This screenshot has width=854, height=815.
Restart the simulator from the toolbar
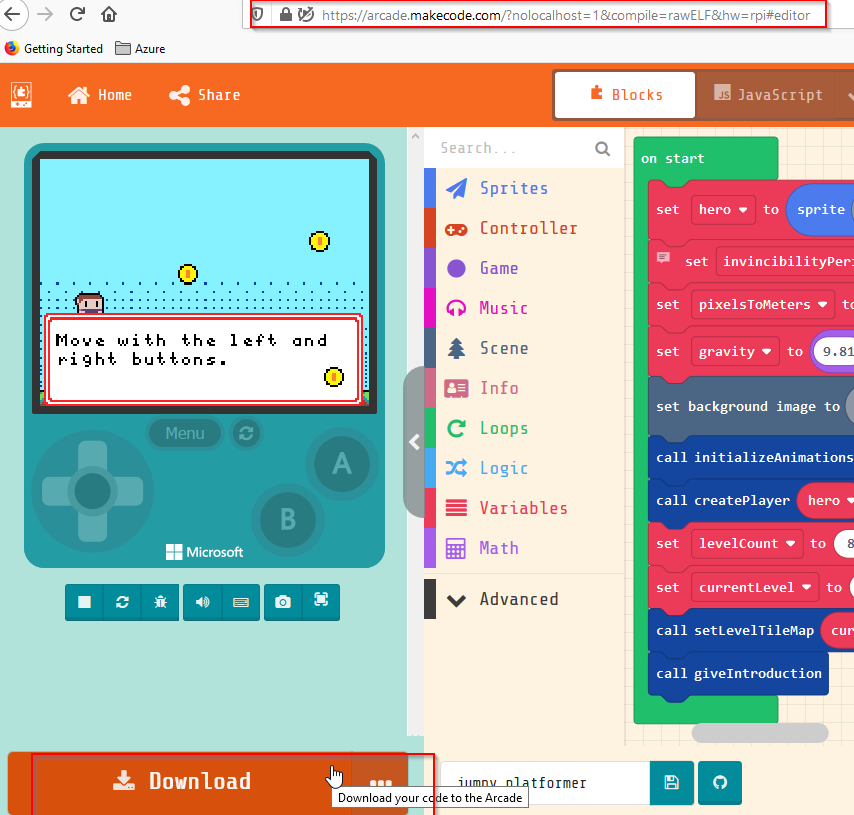(x=122, y=602)
